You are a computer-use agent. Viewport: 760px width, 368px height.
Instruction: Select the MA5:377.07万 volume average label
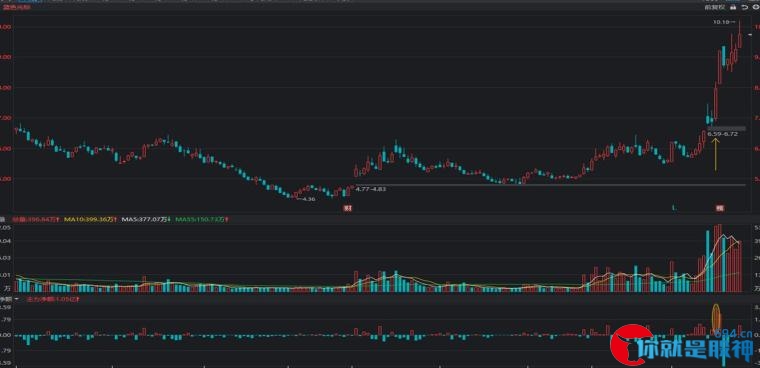pos(146,220)
